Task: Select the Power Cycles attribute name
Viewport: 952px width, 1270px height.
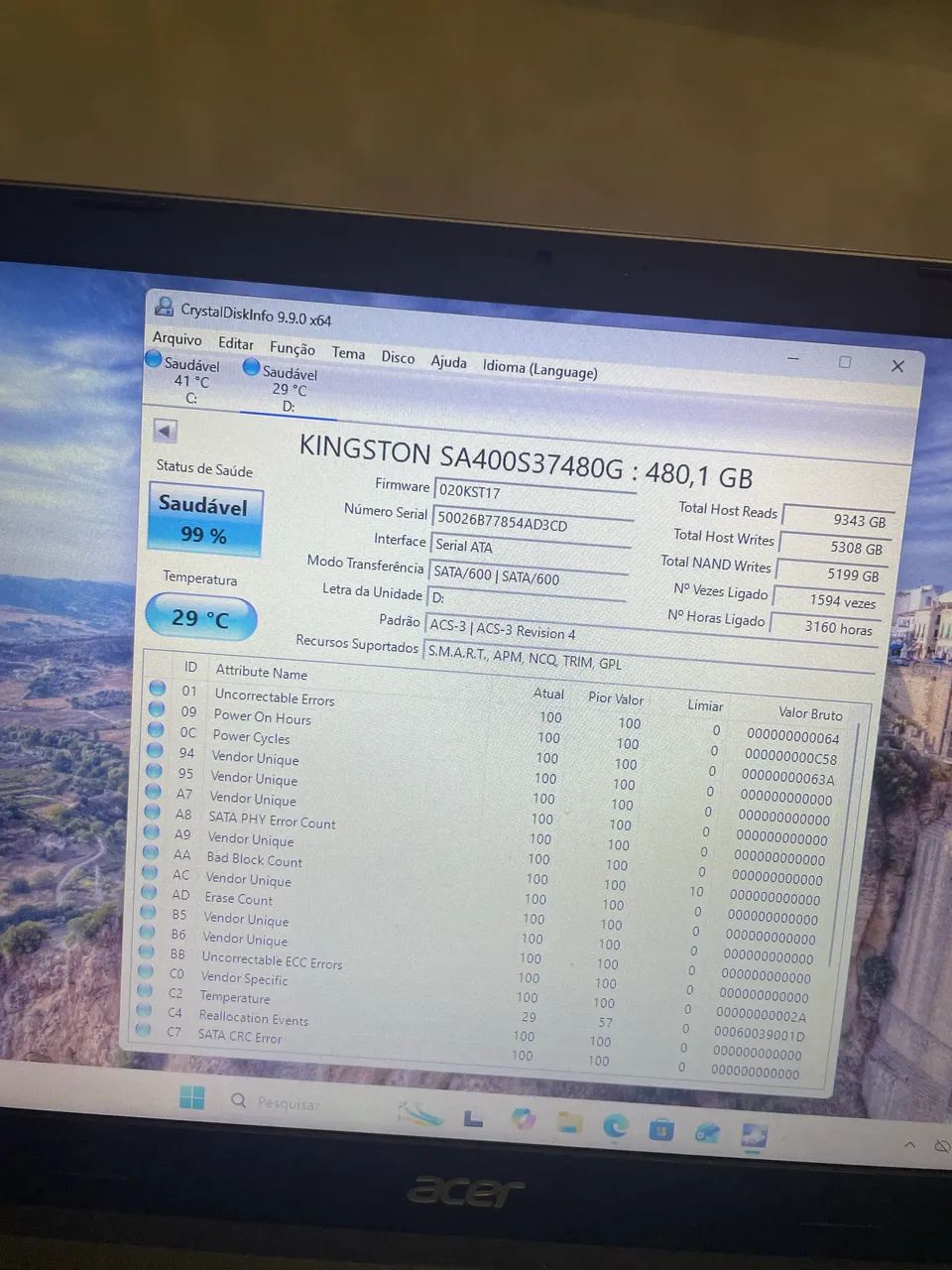Action: click(252, 737)
